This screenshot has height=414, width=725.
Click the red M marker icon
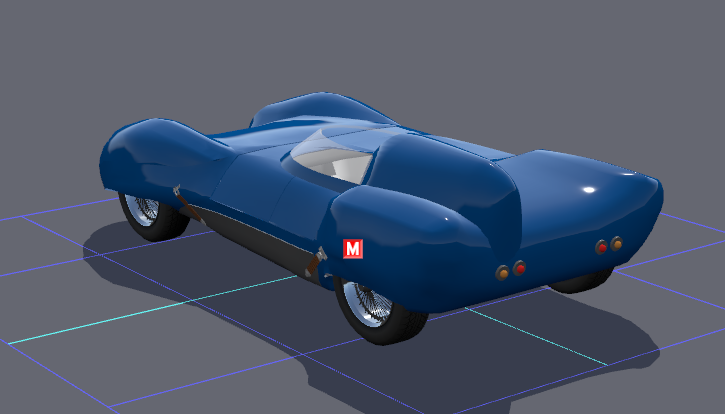click(x=353, y=249)
